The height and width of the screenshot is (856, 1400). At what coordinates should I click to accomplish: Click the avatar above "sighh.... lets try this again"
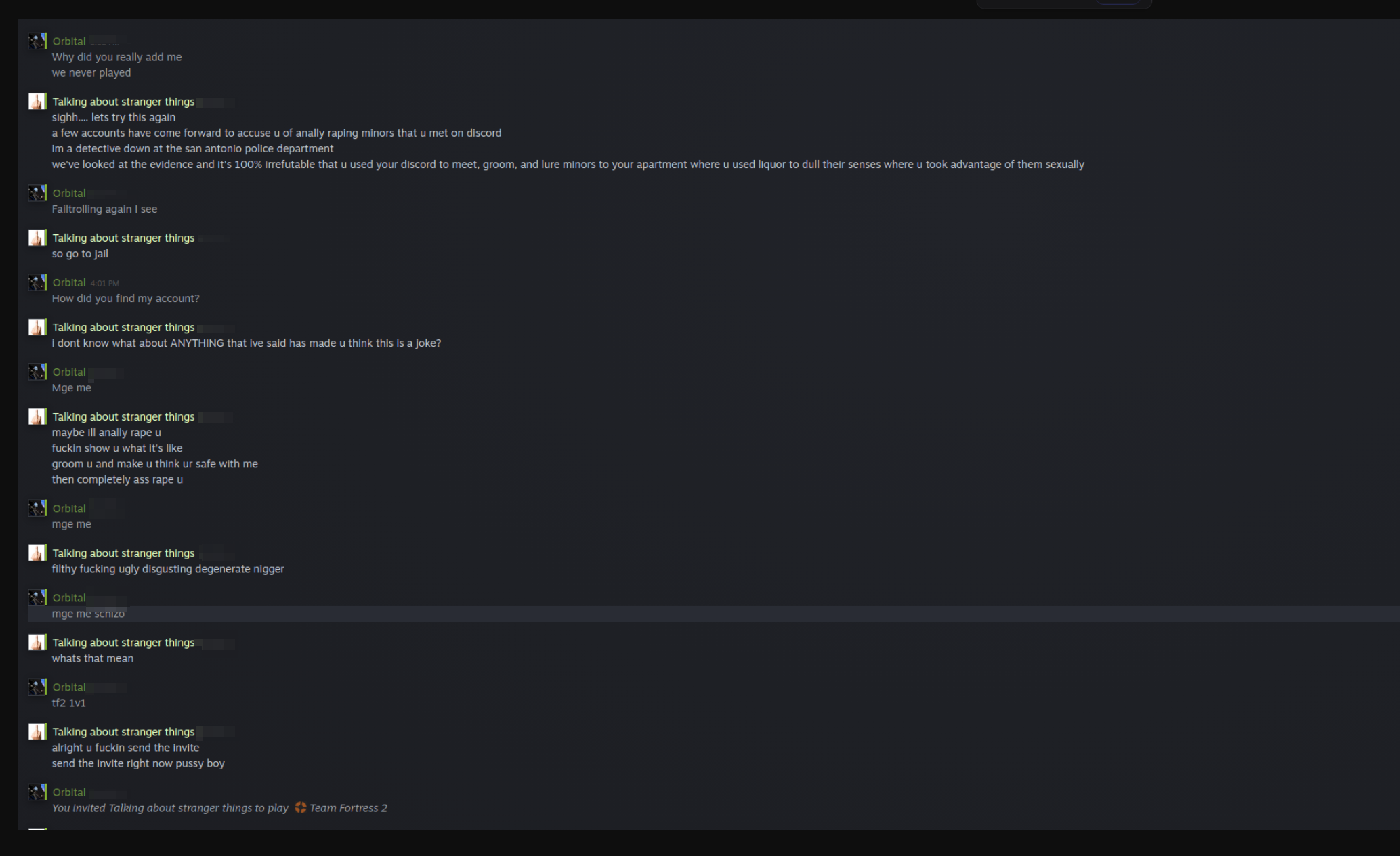[37, 102]
